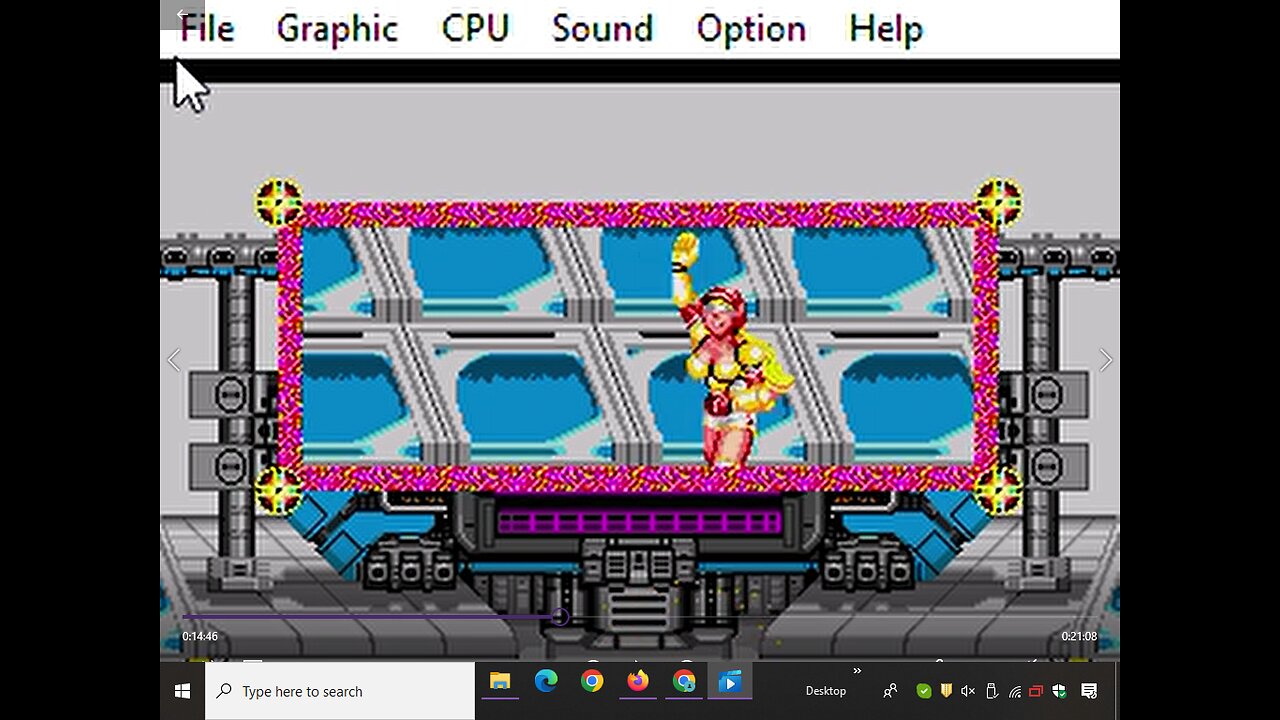This screenshot has width=1280, height=720.
Task: Open the Windows Security shield icon
Action: pos(1059,691)
